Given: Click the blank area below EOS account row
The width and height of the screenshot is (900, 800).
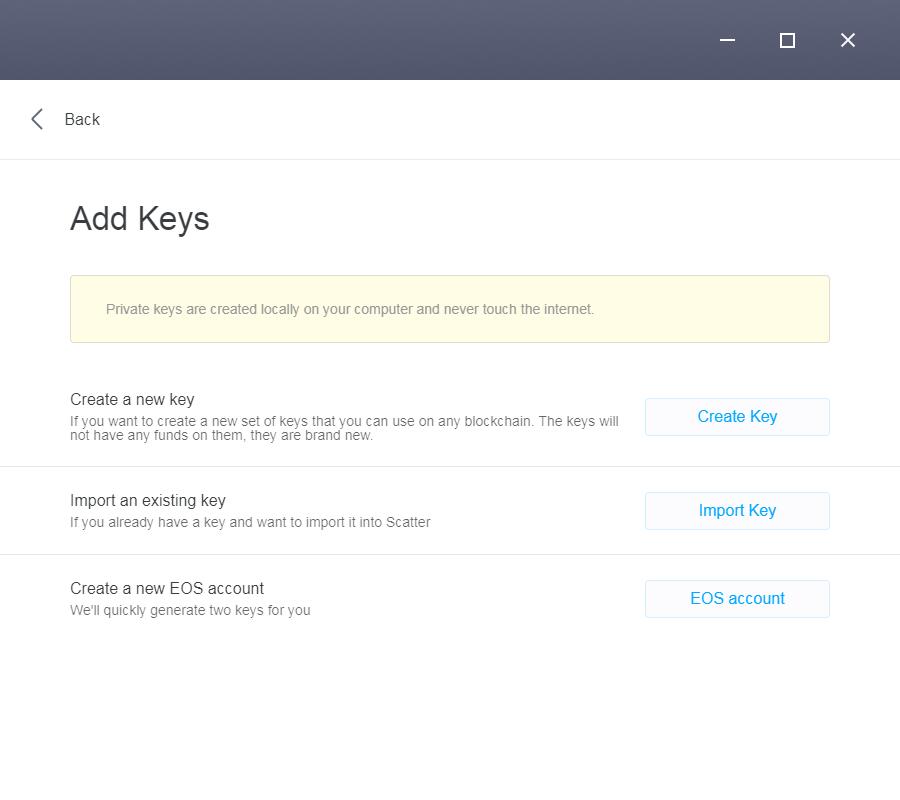Looking at the screenshot, I should 449,710.
